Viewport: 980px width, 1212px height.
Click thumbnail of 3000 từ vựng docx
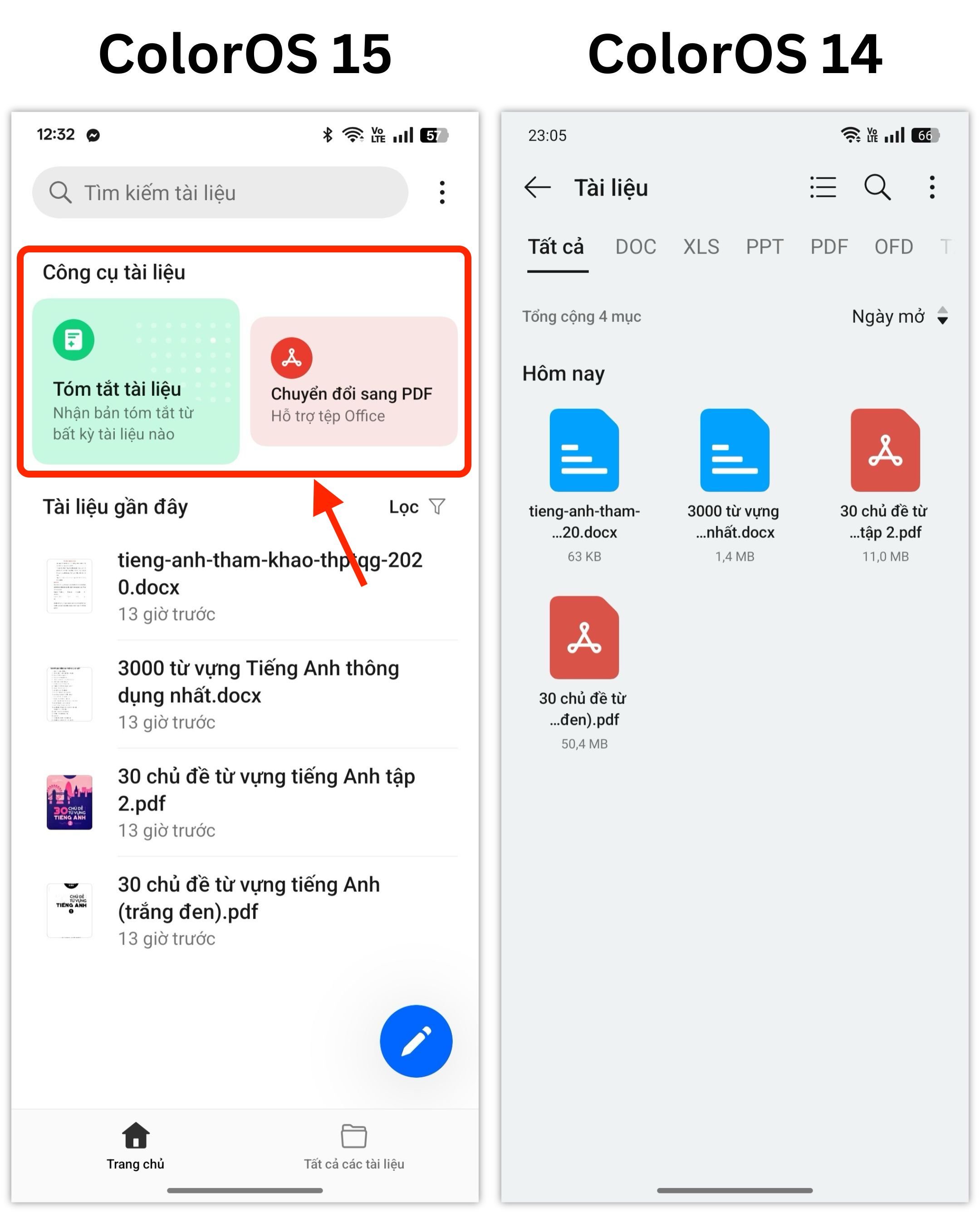69,694
